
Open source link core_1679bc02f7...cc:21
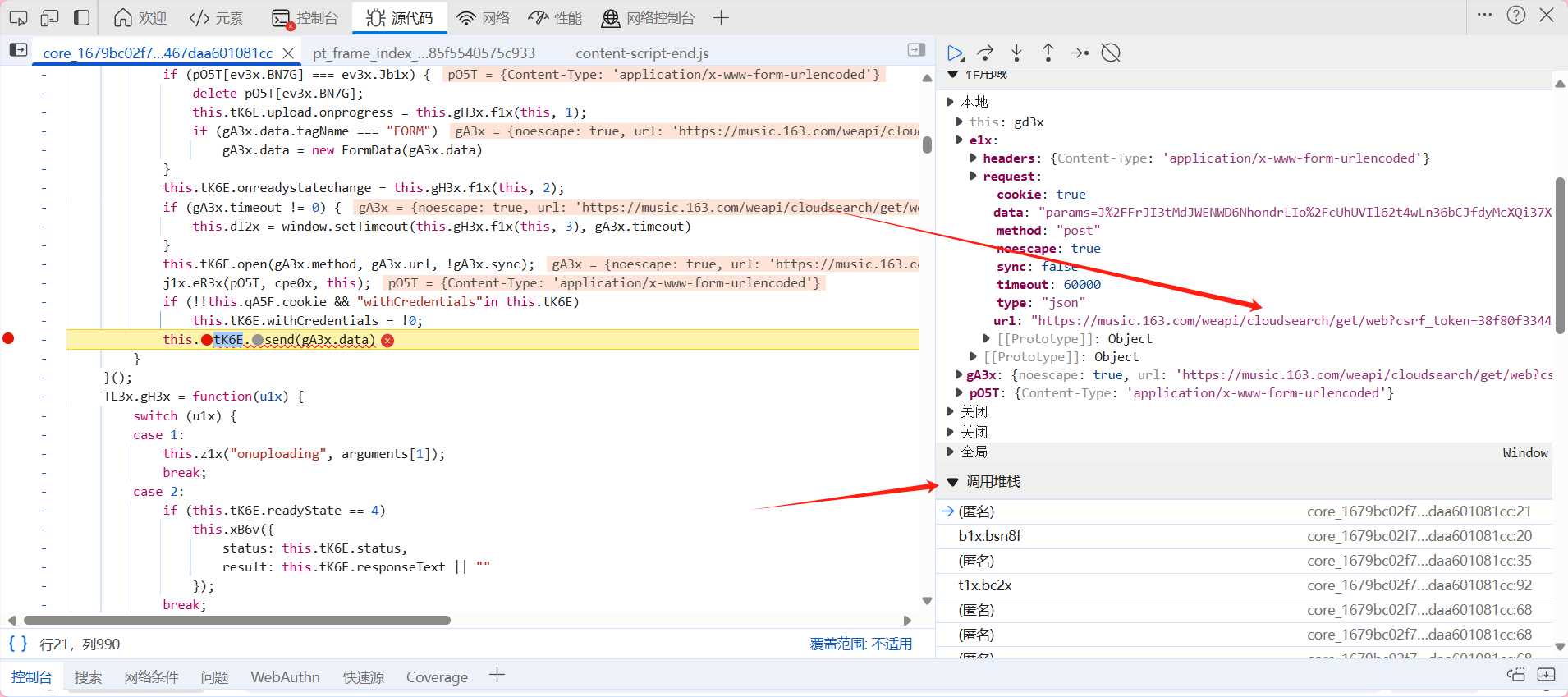pos(1419,511)
